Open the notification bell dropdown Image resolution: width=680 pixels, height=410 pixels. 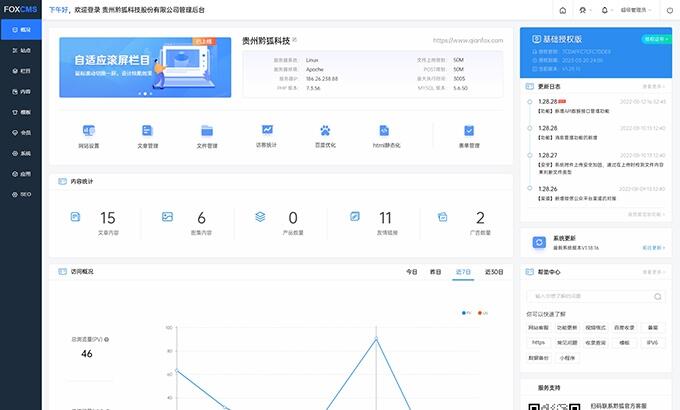(x=605, y=10)
